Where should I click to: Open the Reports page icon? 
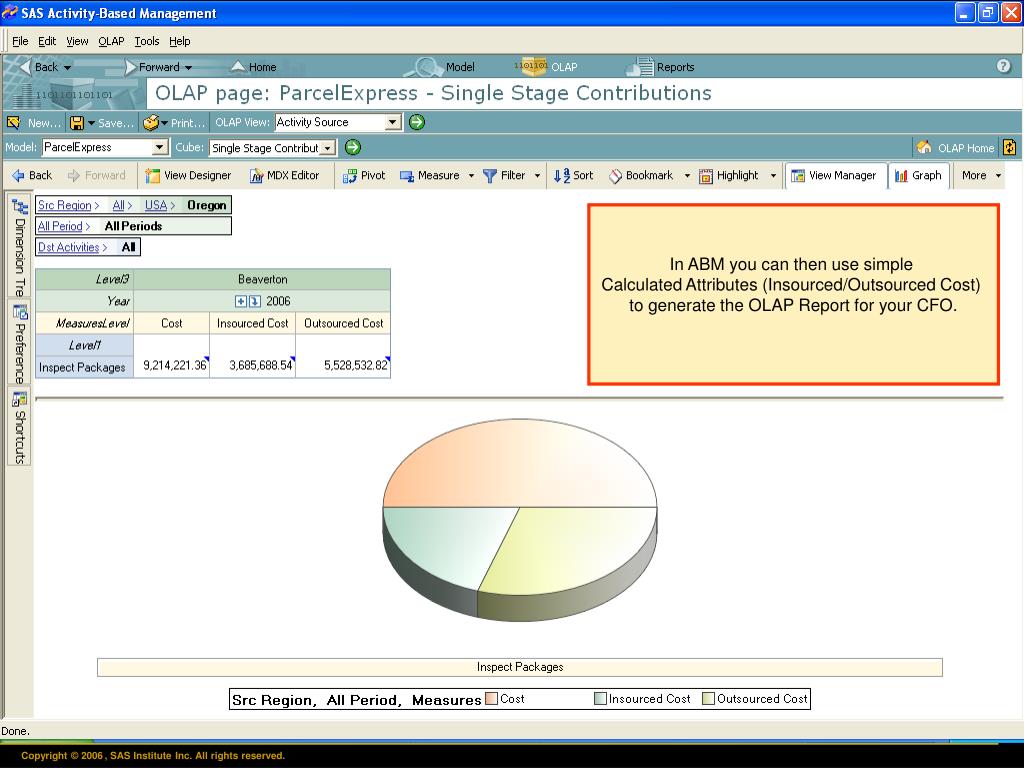point(640,67)
